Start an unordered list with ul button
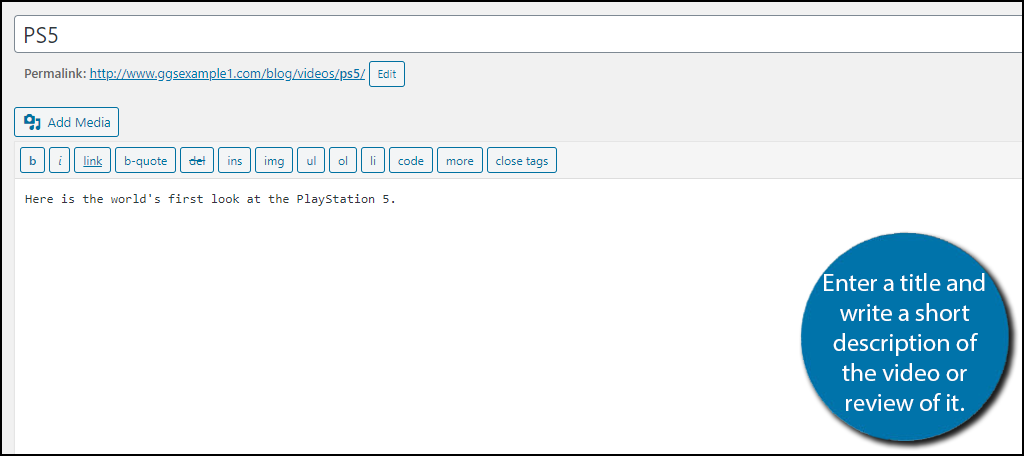The image size is (1024, 456). pyautogui.click(x=311, y=161)
